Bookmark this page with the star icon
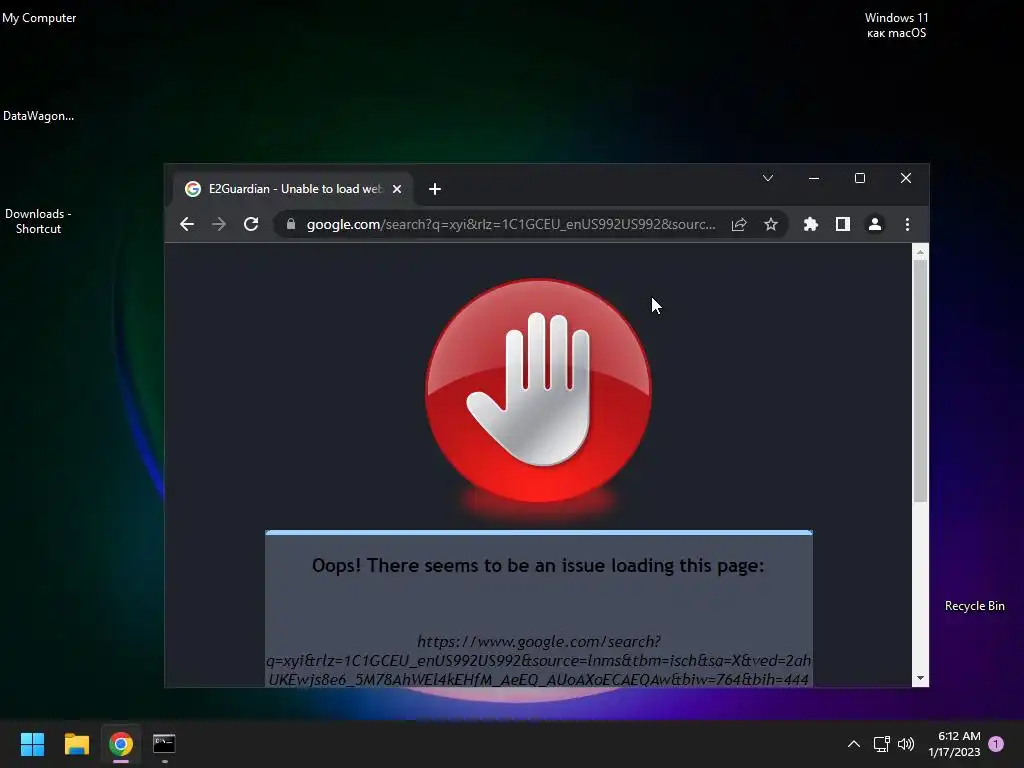 (771, 225)
